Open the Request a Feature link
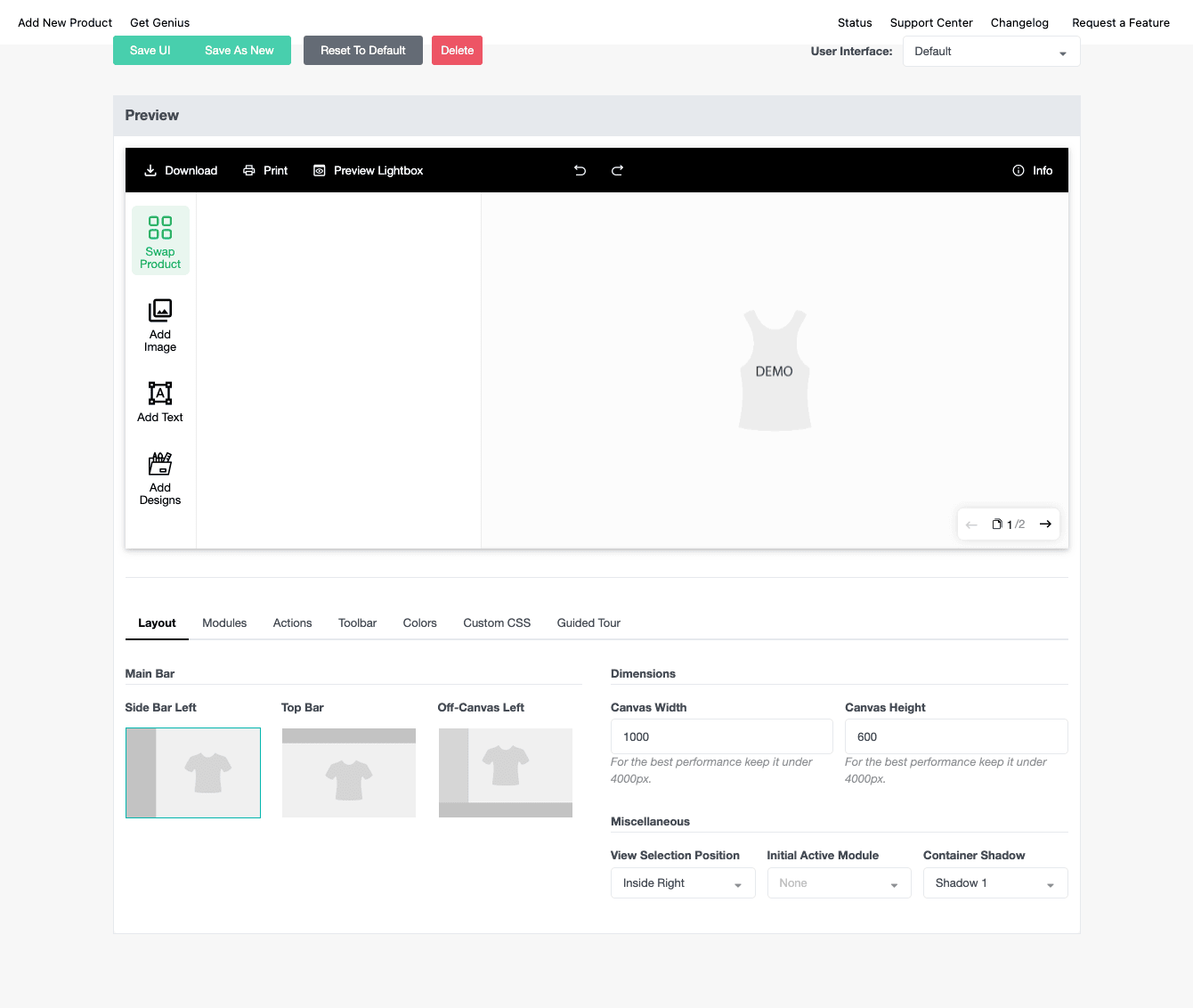The image size is (1193, 1008). click(1121, 23)
